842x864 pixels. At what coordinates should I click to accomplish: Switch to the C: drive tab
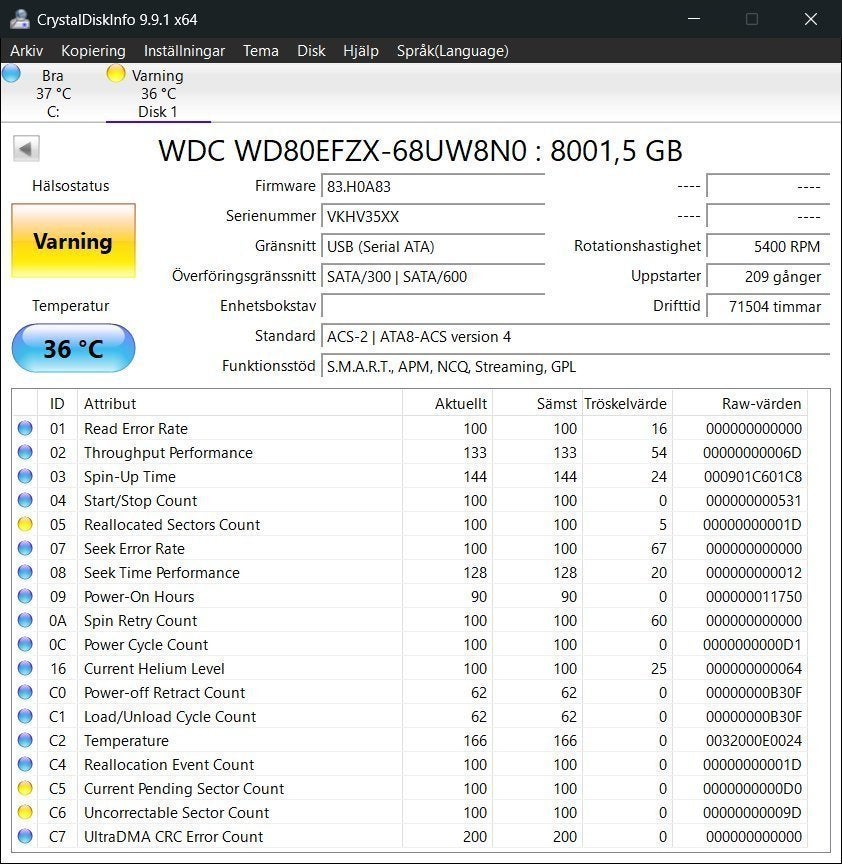click(53, 93)
